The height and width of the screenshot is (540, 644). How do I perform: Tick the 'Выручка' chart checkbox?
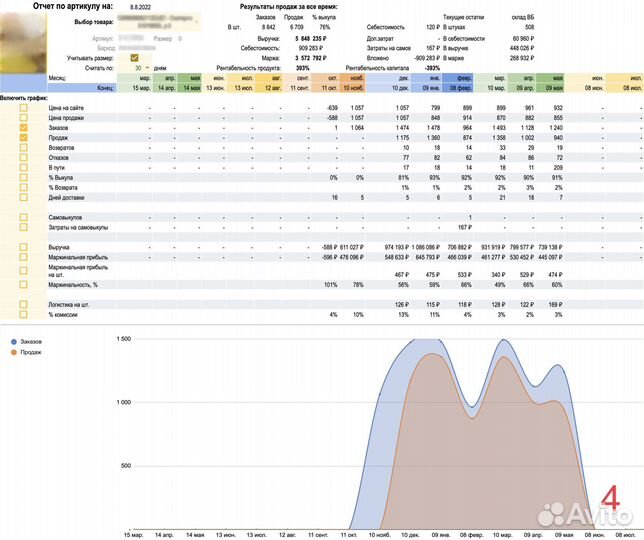pyautogui.click(x=24, y=246)
